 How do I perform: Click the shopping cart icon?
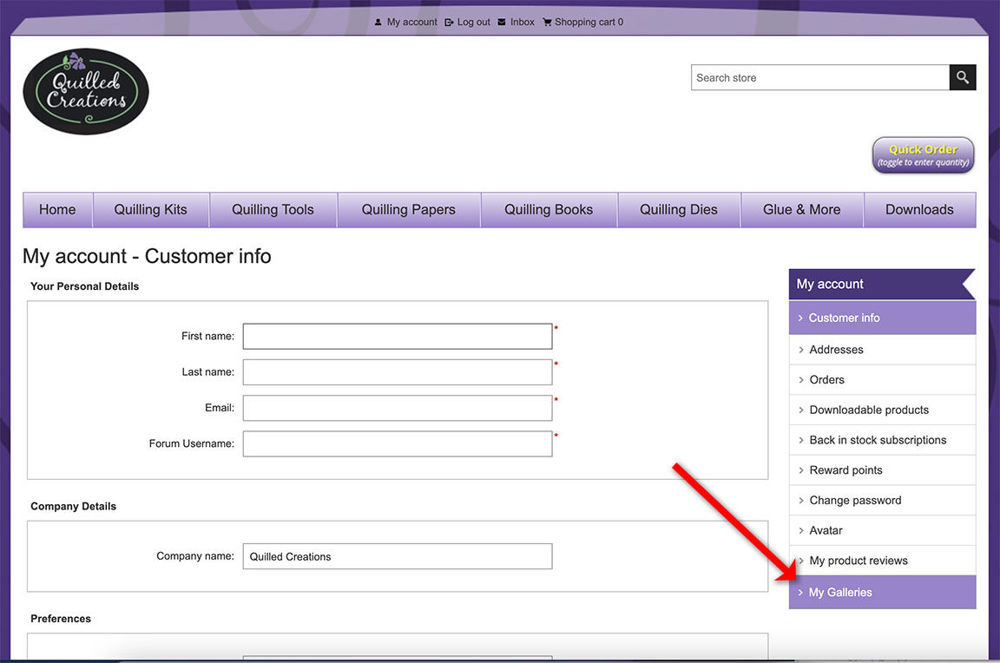(547, 22)
